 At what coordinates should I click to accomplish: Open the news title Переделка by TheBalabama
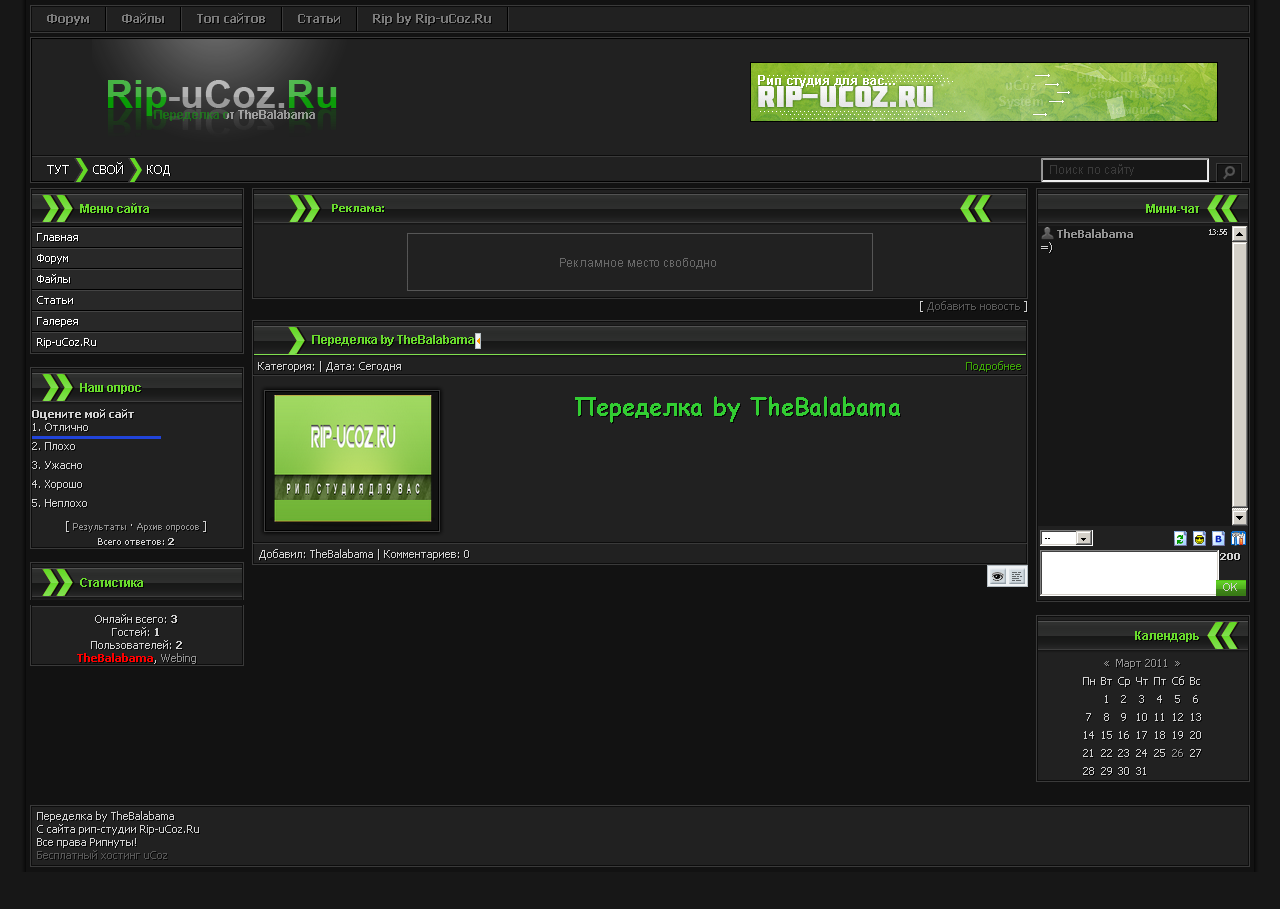(x=392, y=340)
